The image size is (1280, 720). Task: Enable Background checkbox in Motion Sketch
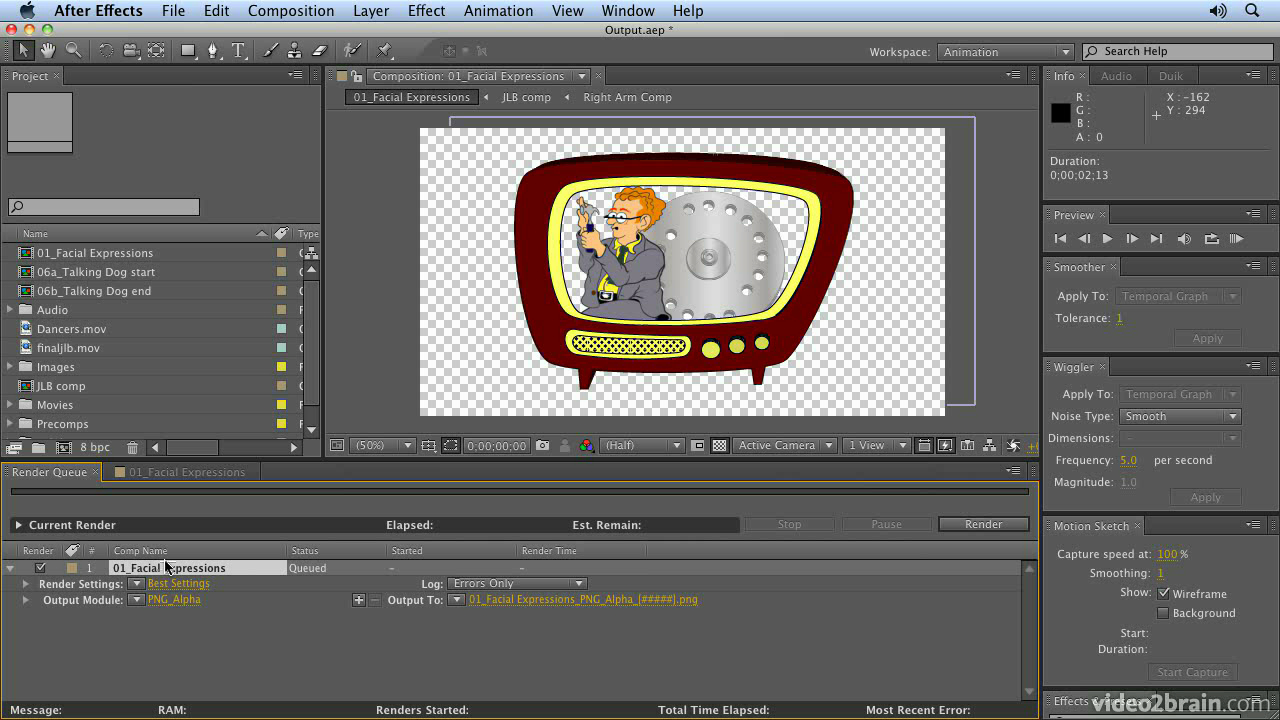coord(1163,613)
